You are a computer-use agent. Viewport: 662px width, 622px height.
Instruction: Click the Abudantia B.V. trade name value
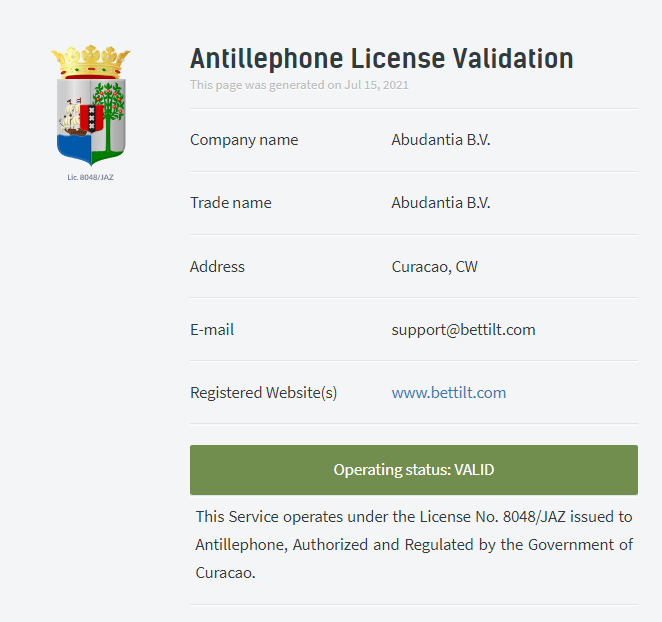tap(441, 203)
